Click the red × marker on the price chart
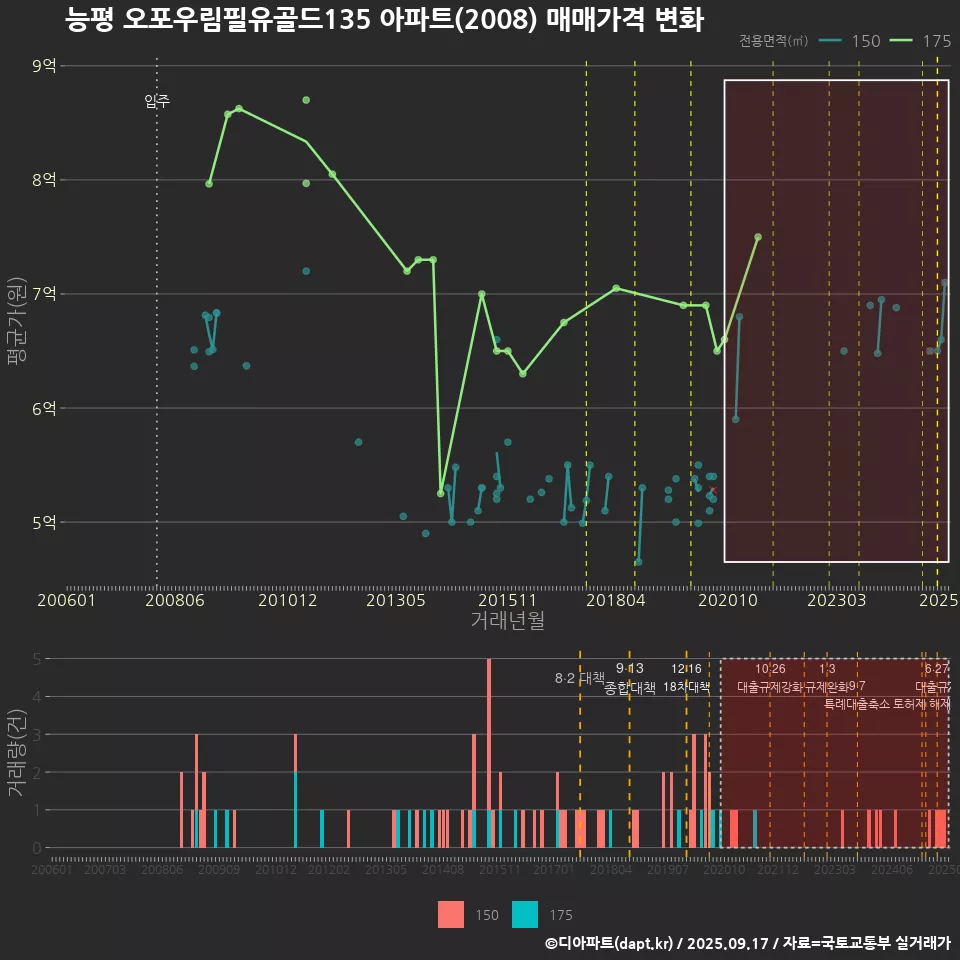The width and height of the screenshot is (960, 960). [x=712, y=487]
